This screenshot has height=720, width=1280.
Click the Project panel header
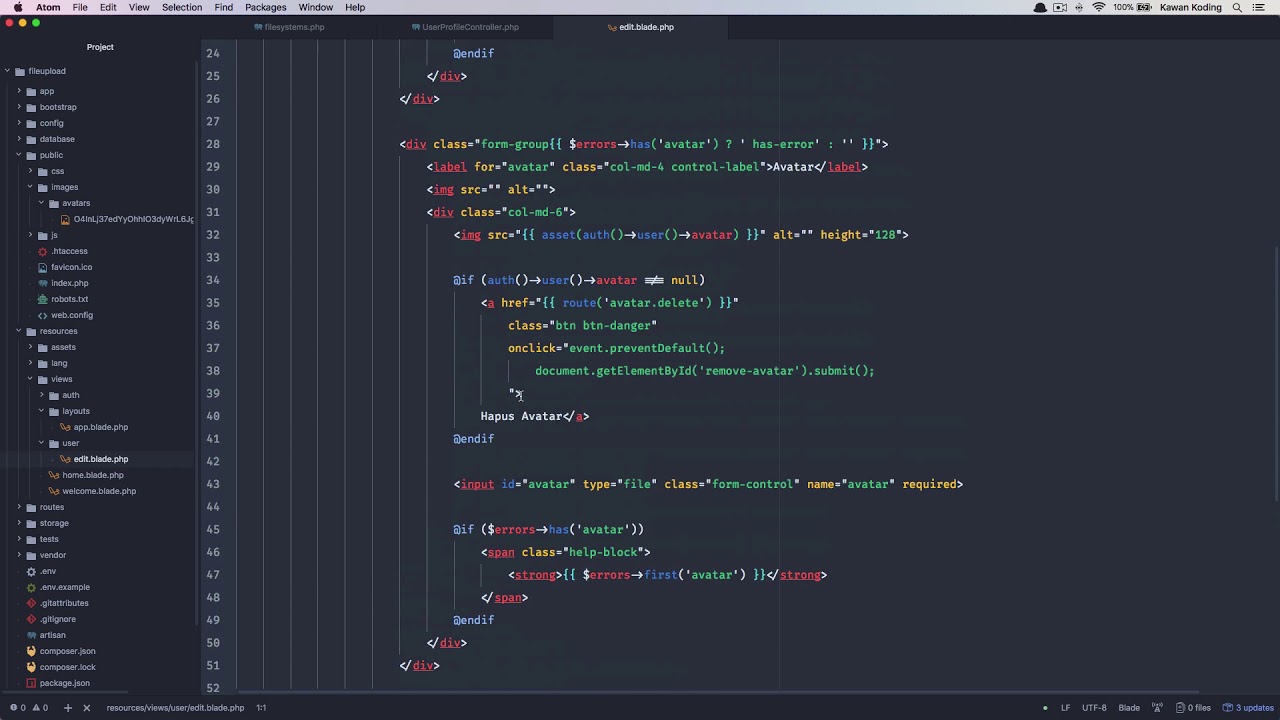coord(100,47)
